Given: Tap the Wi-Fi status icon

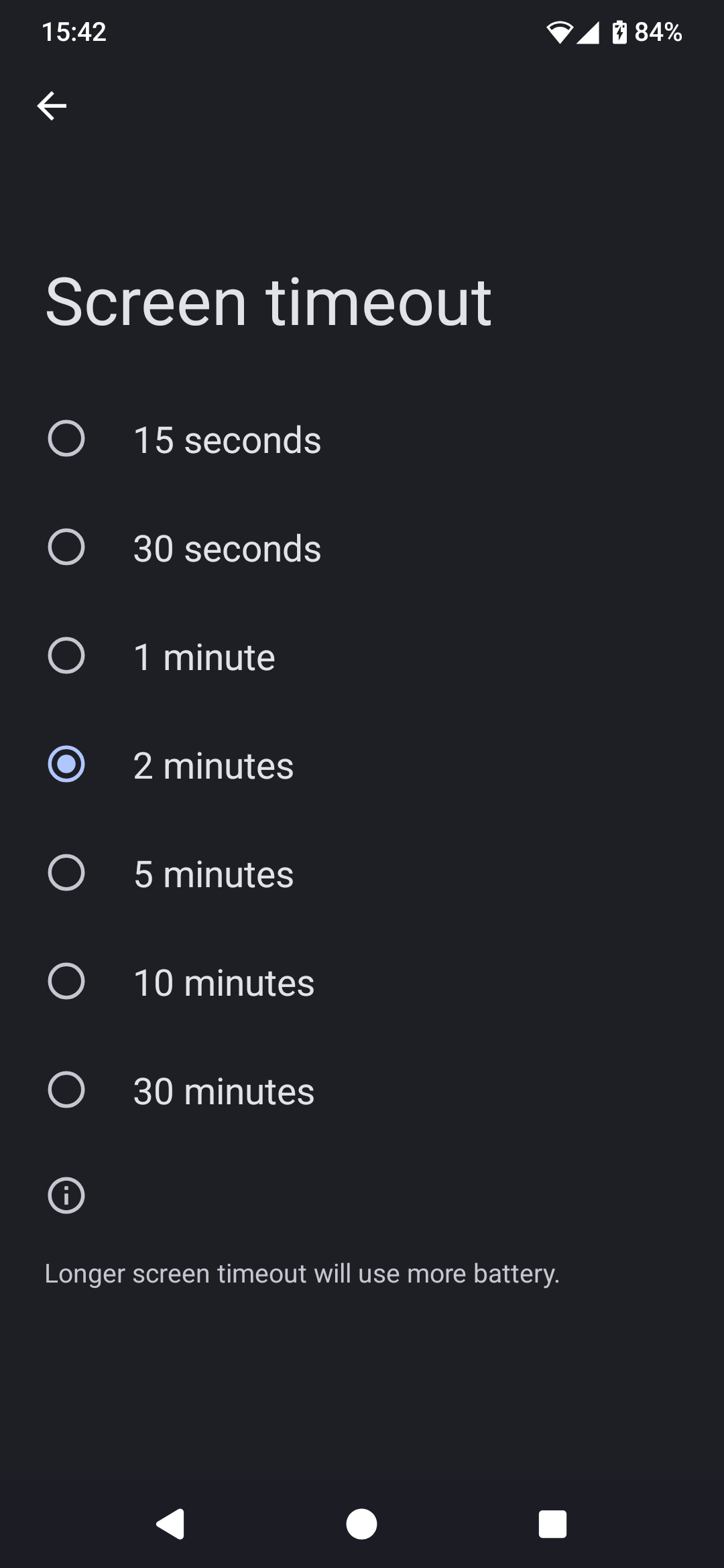Looking at the screenshot, I should pyautogui.click(x=559, y=32).
